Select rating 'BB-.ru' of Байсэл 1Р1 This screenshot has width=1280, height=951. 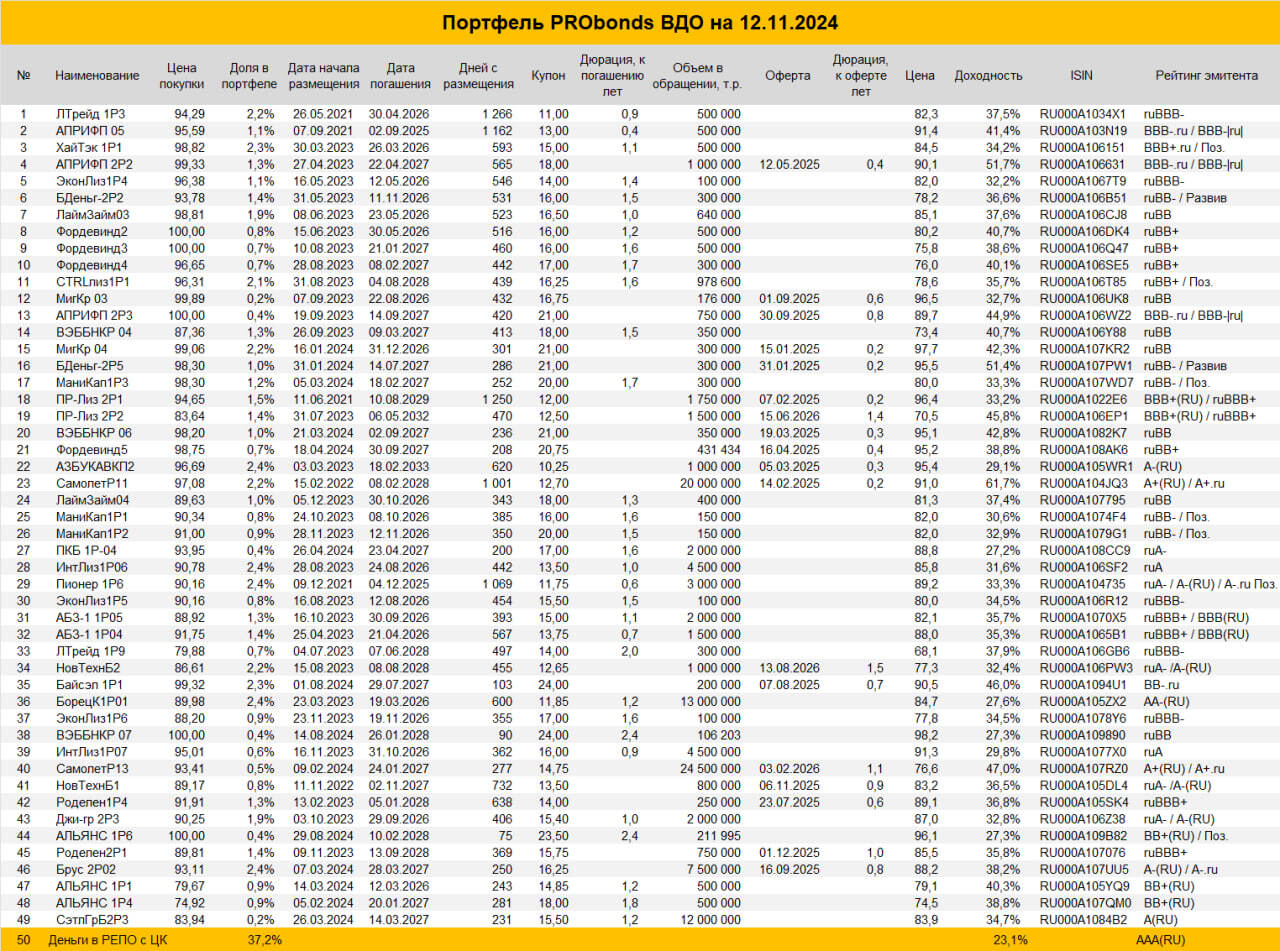(1164, 684)
